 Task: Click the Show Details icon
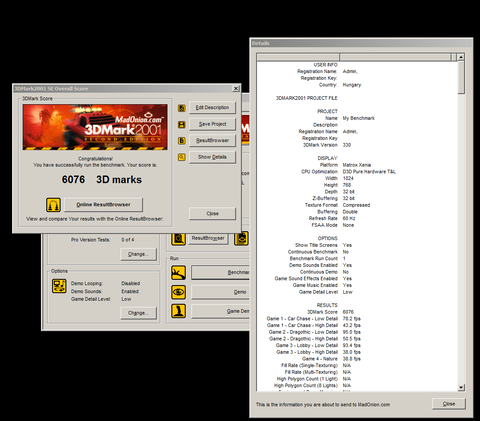tap(182, 157)
